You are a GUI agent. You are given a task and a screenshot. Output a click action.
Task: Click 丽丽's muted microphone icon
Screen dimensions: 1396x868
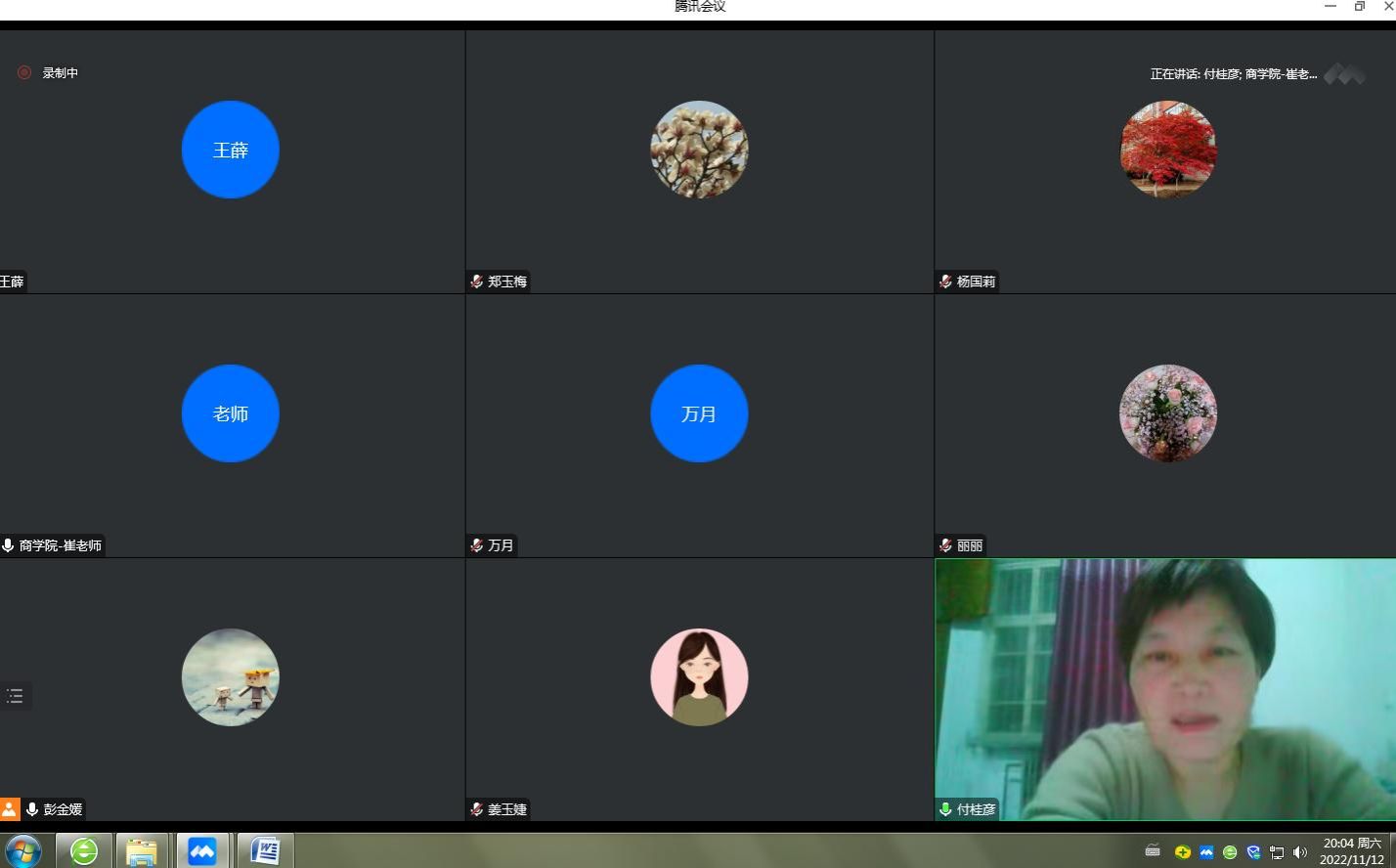(x=945, y=545)
